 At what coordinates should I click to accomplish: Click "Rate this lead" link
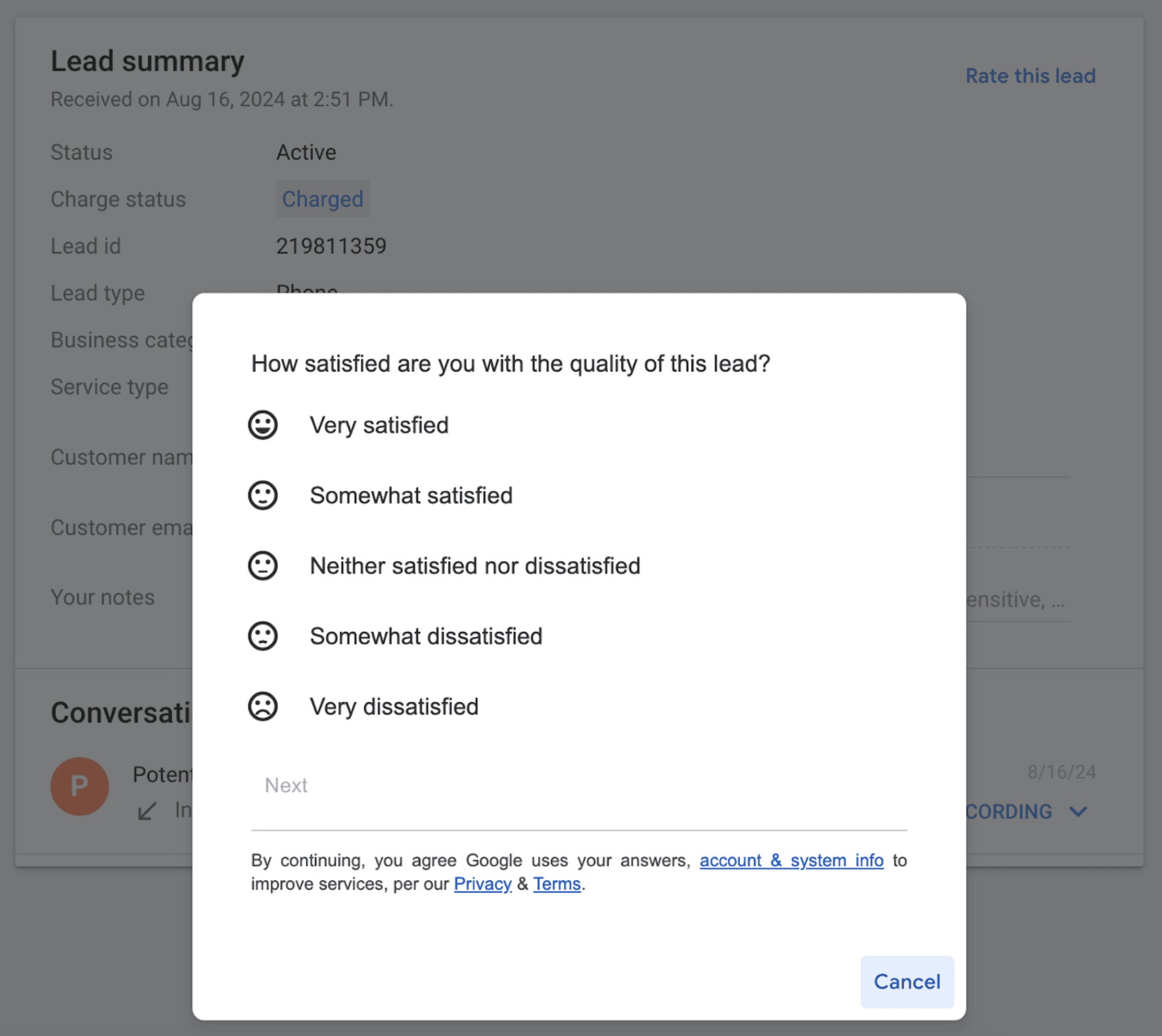pos(1030,76)
